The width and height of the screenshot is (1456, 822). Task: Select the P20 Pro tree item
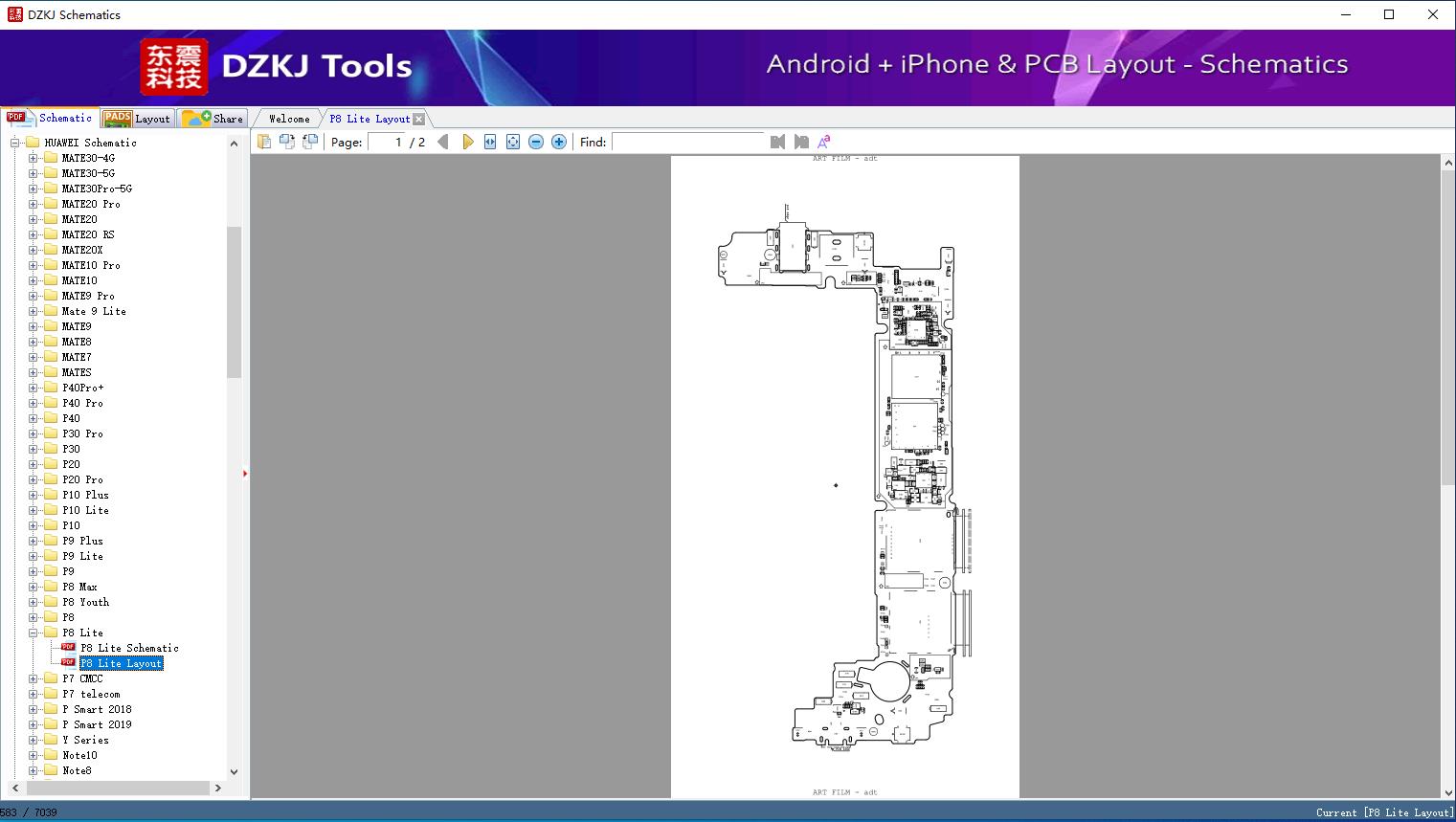[x=82, y=479]
